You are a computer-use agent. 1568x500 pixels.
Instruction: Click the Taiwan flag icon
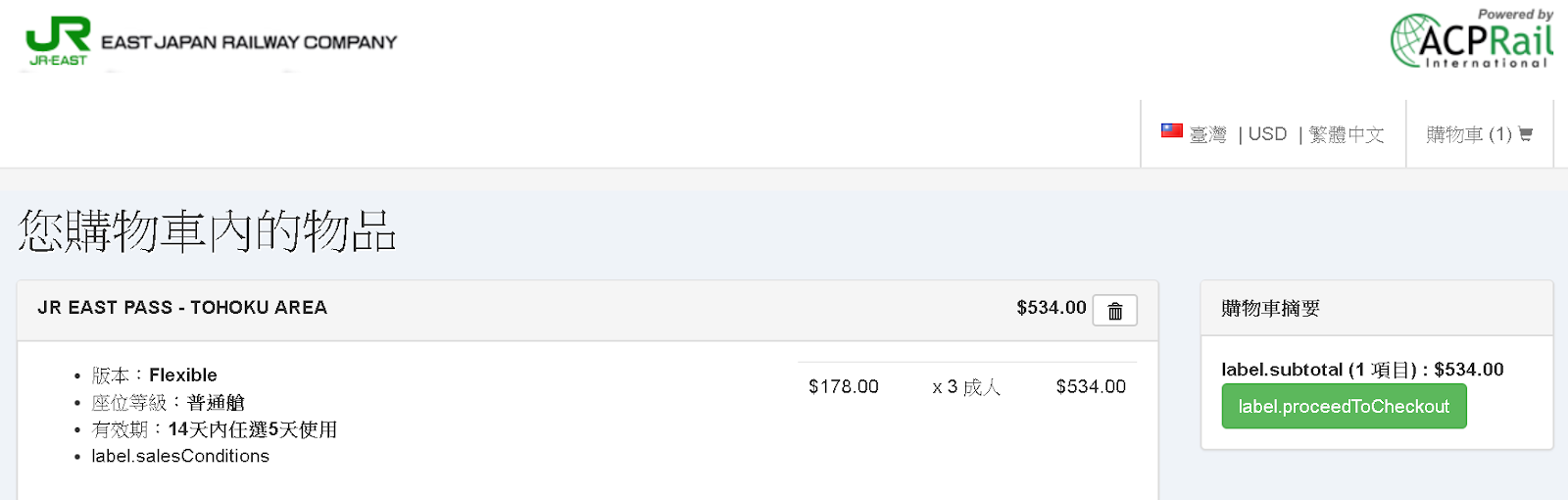click(x=1171, y=130)
